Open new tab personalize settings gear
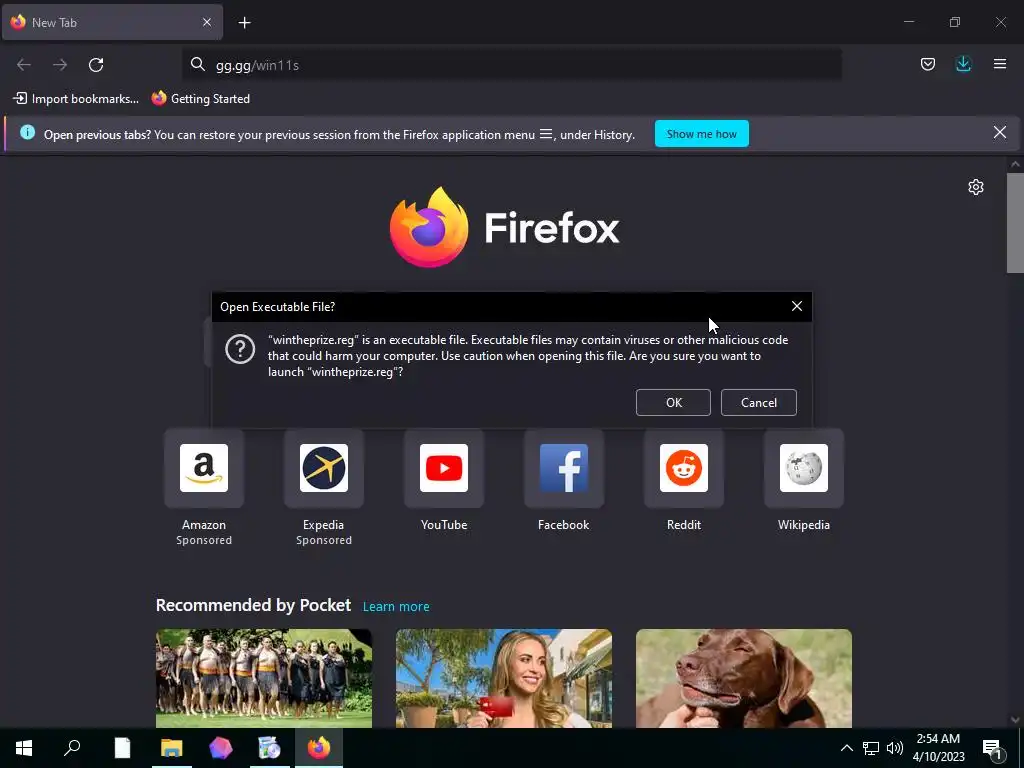This screenshot has width=1024, height=768. pos(976,187)
